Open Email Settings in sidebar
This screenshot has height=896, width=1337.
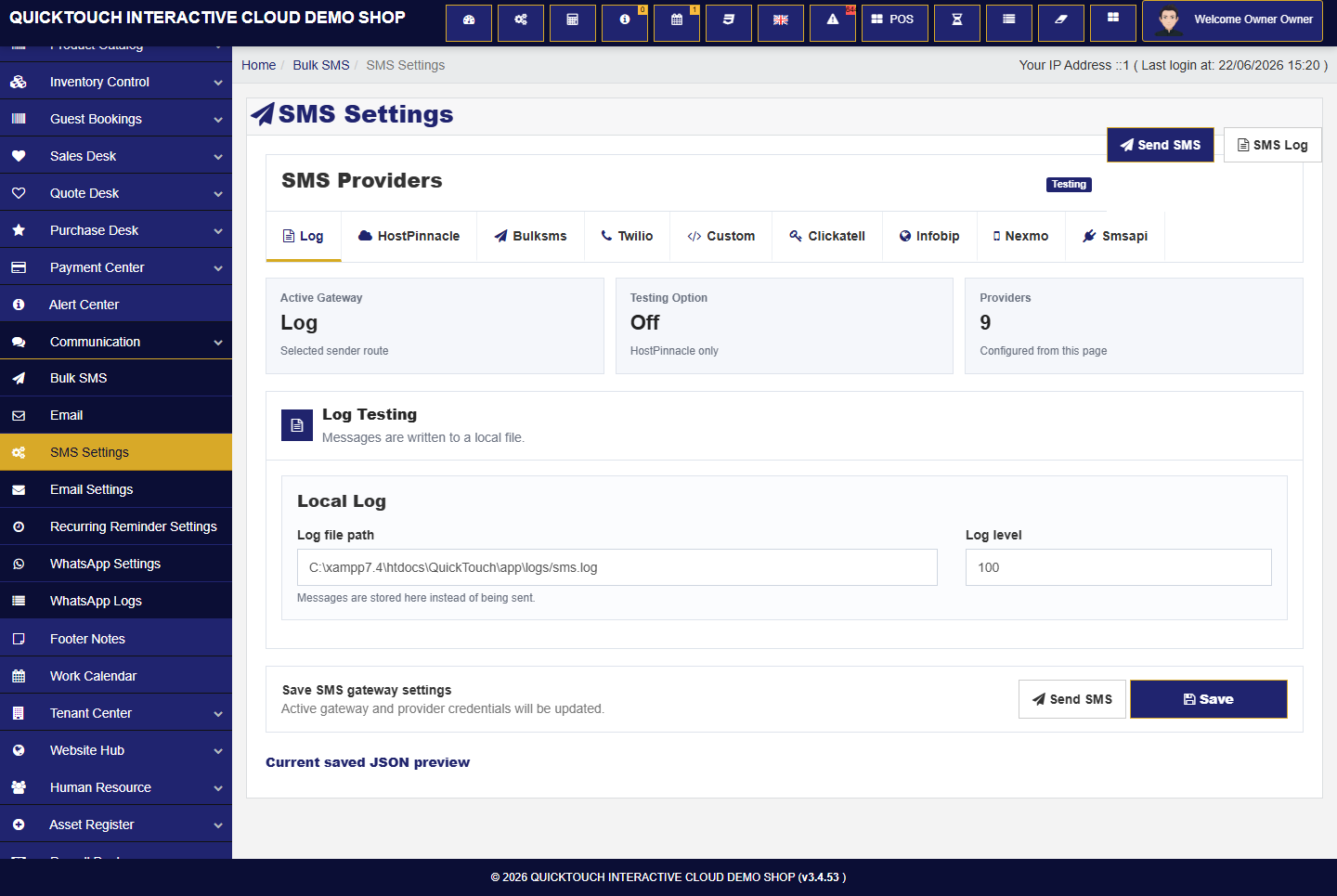[x=116, y=489]
